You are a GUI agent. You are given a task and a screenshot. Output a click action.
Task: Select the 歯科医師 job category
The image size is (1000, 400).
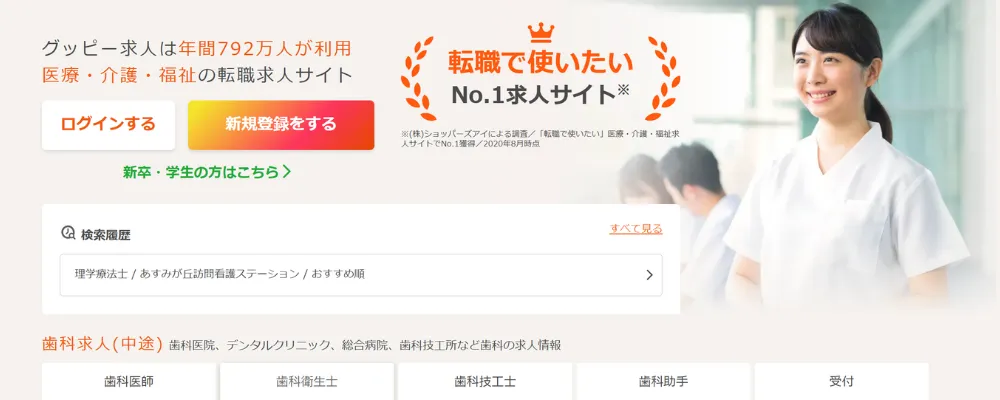click(129, 381)
